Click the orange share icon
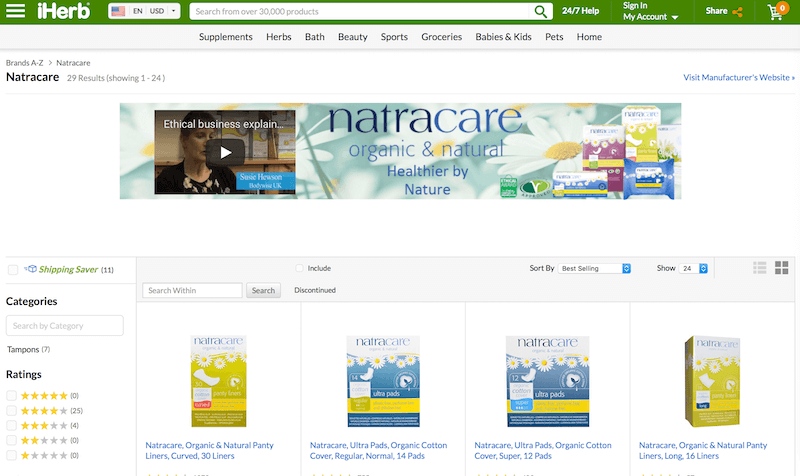800x476 pixels. click(737, 12)
